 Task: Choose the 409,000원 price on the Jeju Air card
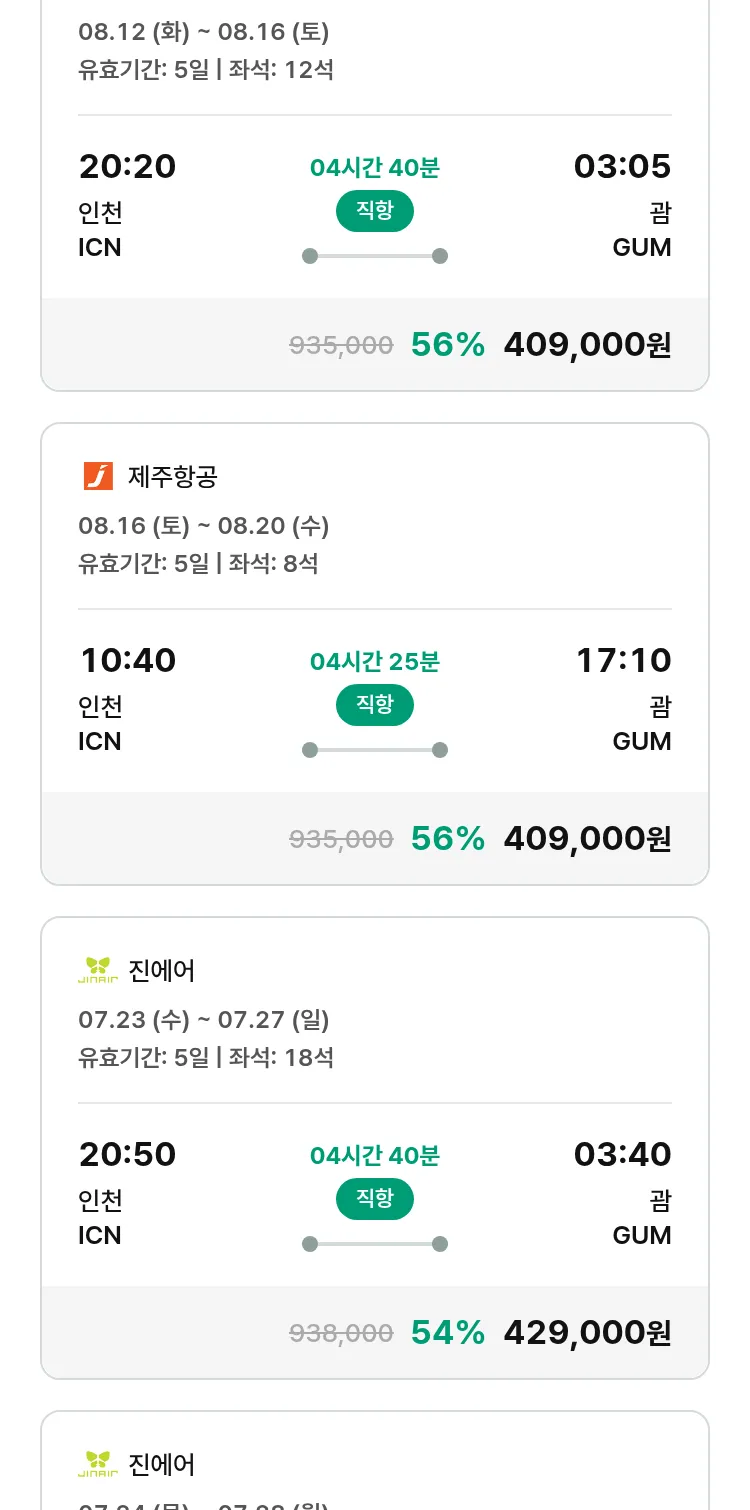587,838
